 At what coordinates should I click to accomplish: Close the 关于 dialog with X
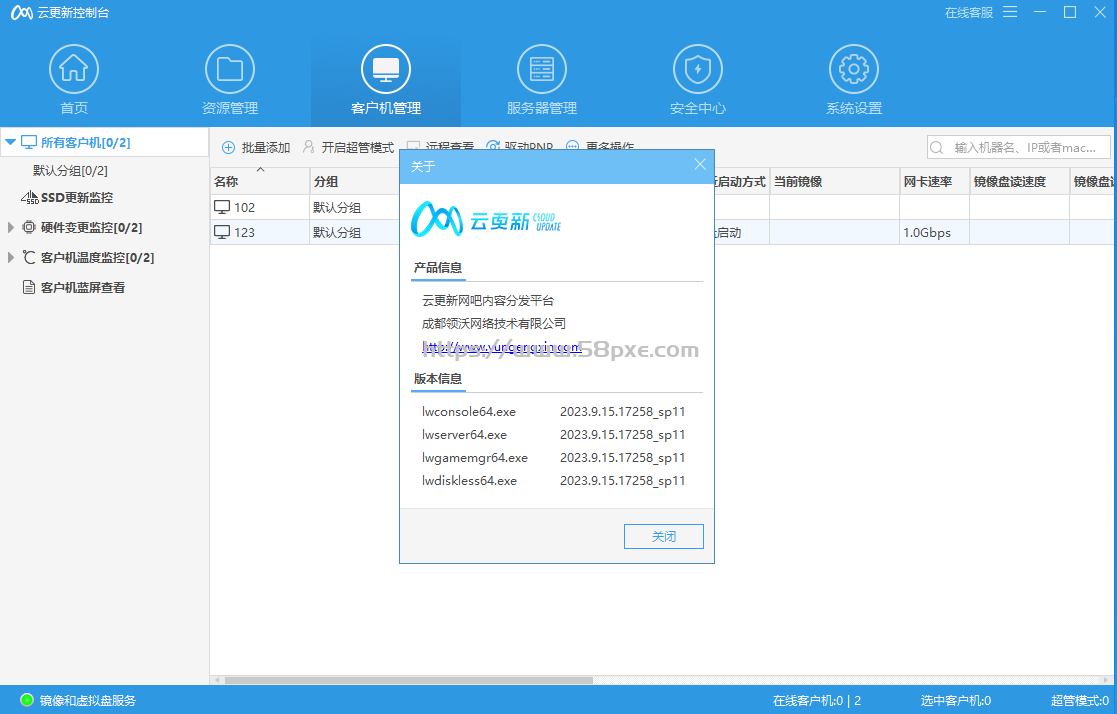[700, 165]
